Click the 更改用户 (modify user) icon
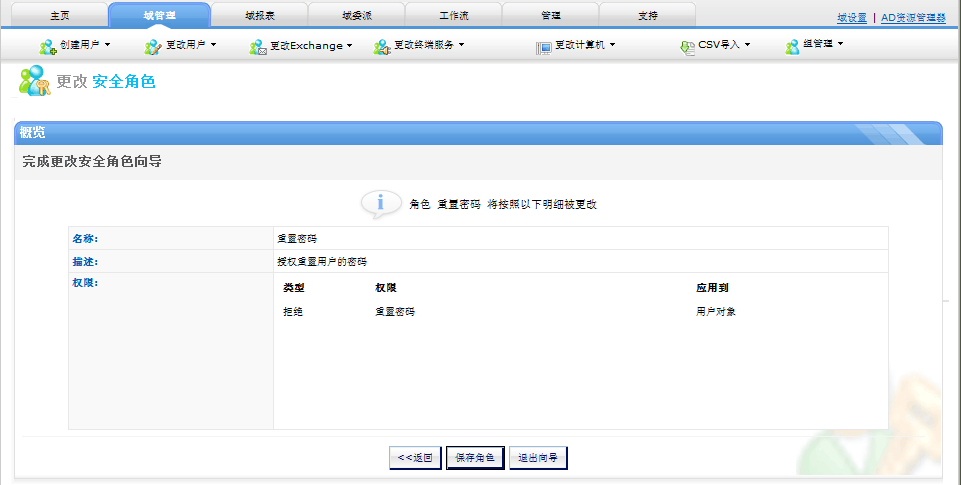Image resolution: width=961 pixels, height=485 pixels. tap(153, 46)
